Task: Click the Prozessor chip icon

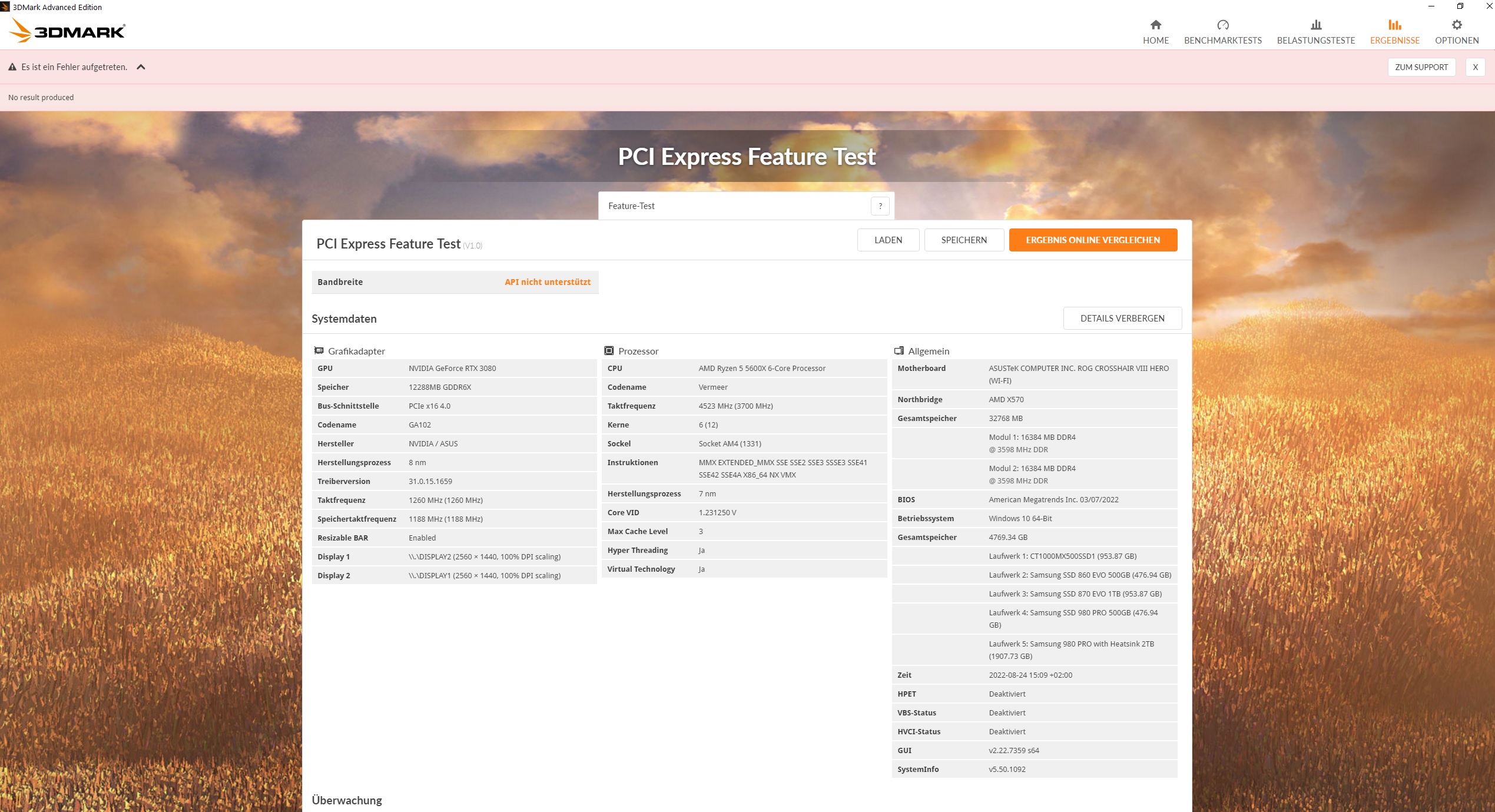Action: click(x=609, y=351)
